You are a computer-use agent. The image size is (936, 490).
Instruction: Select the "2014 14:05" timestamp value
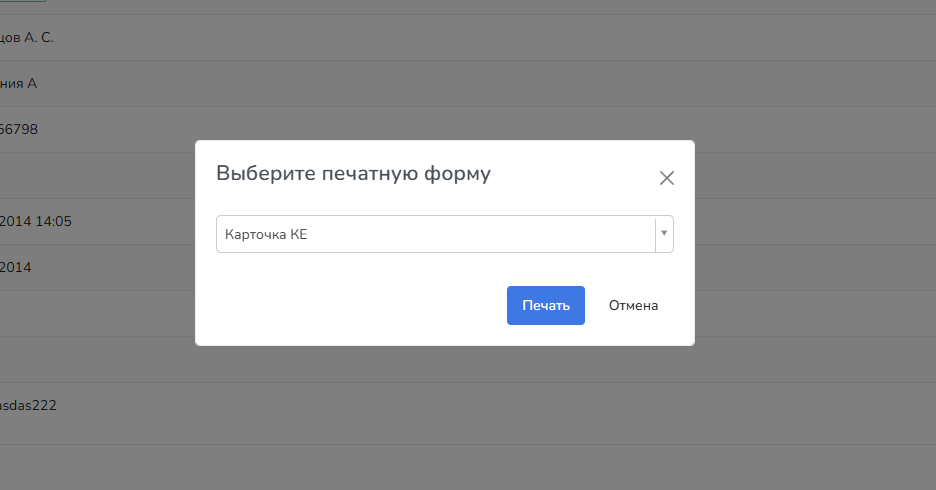pyautogui.click(x=36, y=221)
